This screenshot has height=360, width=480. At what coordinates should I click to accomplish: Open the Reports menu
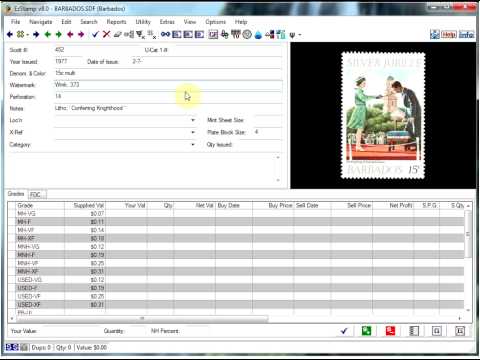coord(116,22)
